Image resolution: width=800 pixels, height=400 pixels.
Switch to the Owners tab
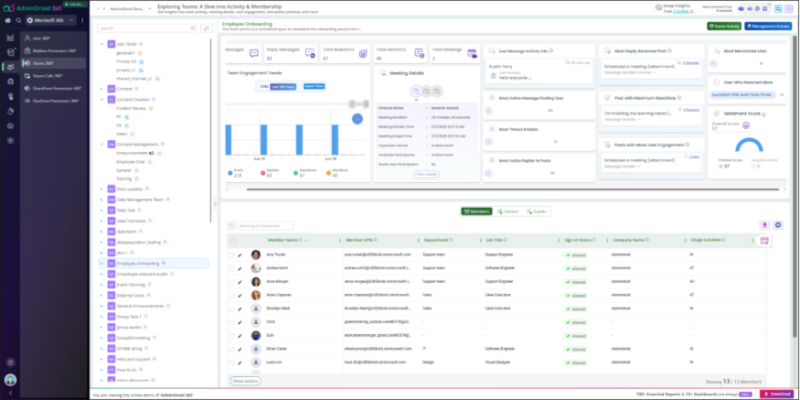coord(508,211)
